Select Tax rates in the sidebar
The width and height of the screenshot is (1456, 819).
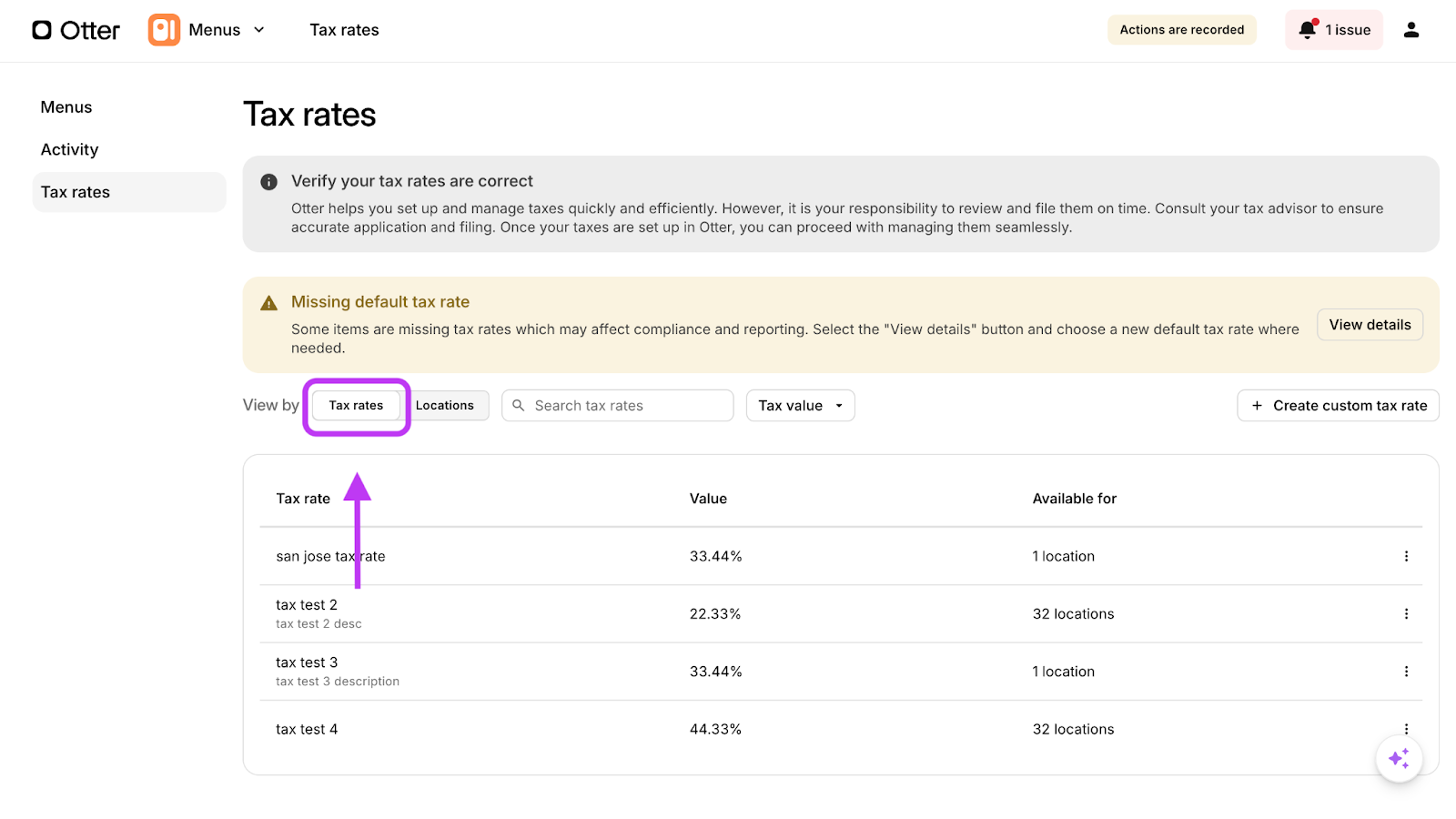(76, 192)
